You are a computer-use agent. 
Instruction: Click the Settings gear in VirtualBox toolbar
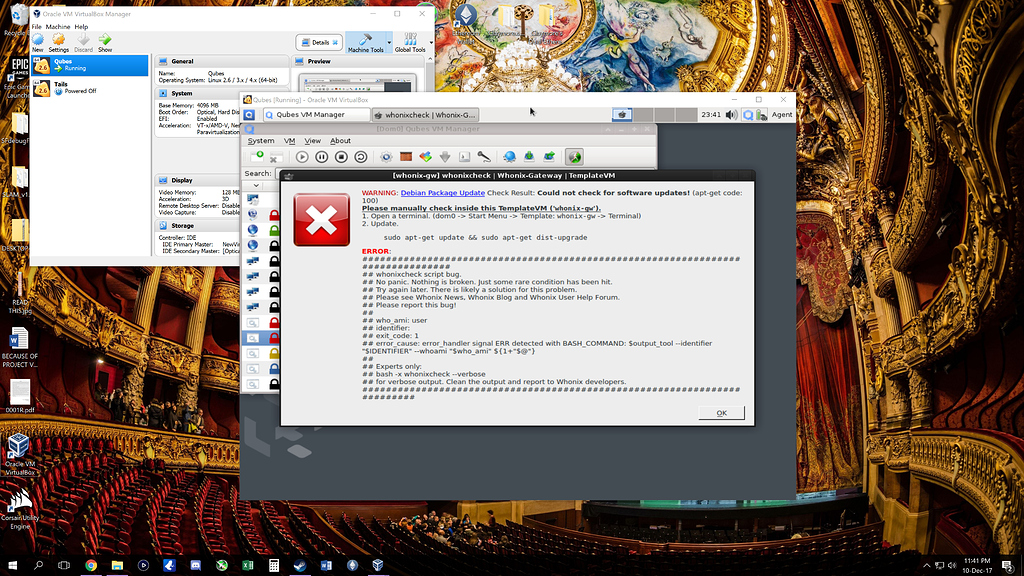point(58,40)
